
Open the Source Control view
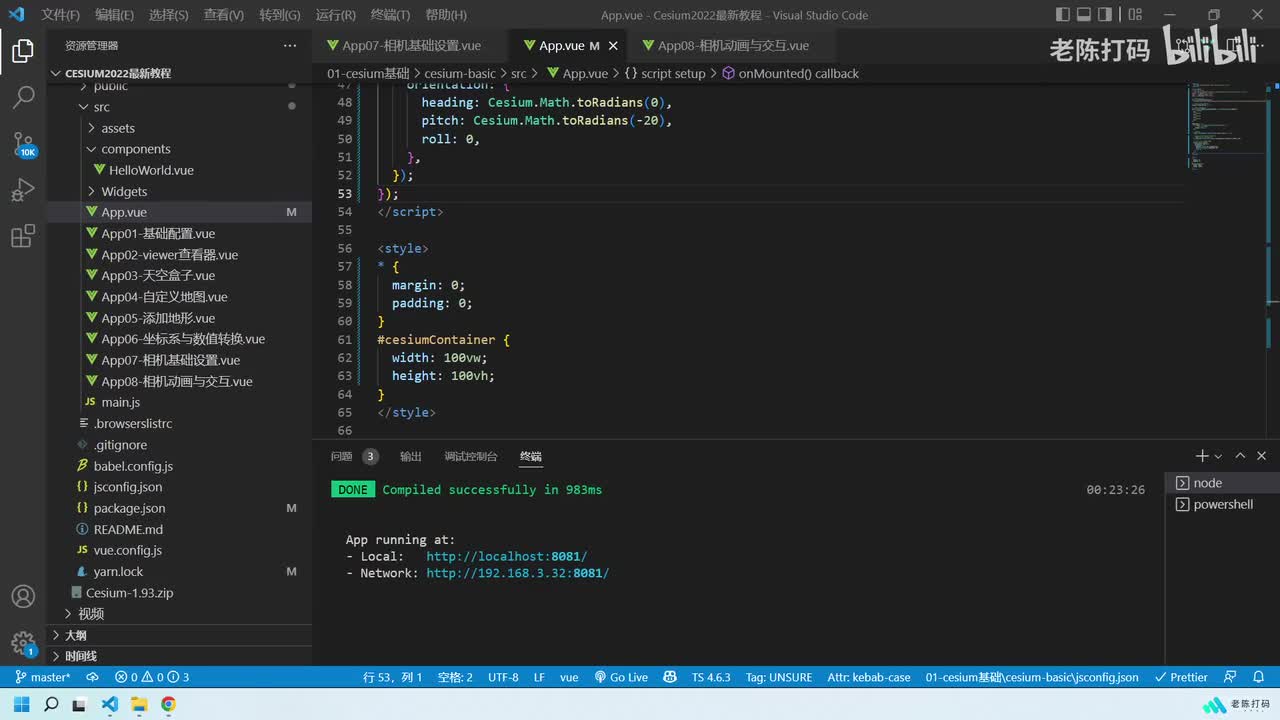pyautogui.click(x=23, y=144)
